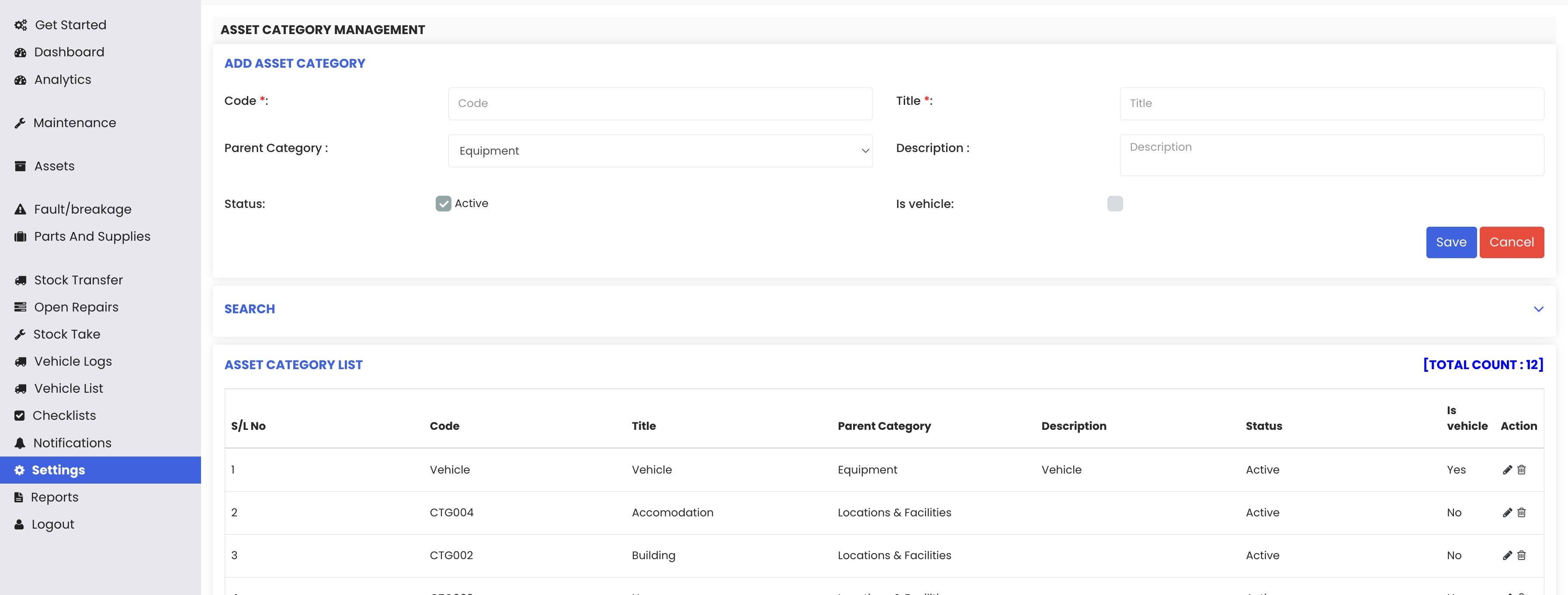The width and height of the screenshot is (1568, 595).
Task: Focus the Description text area
Action: pyautogui.click(x=1331, y=155)
